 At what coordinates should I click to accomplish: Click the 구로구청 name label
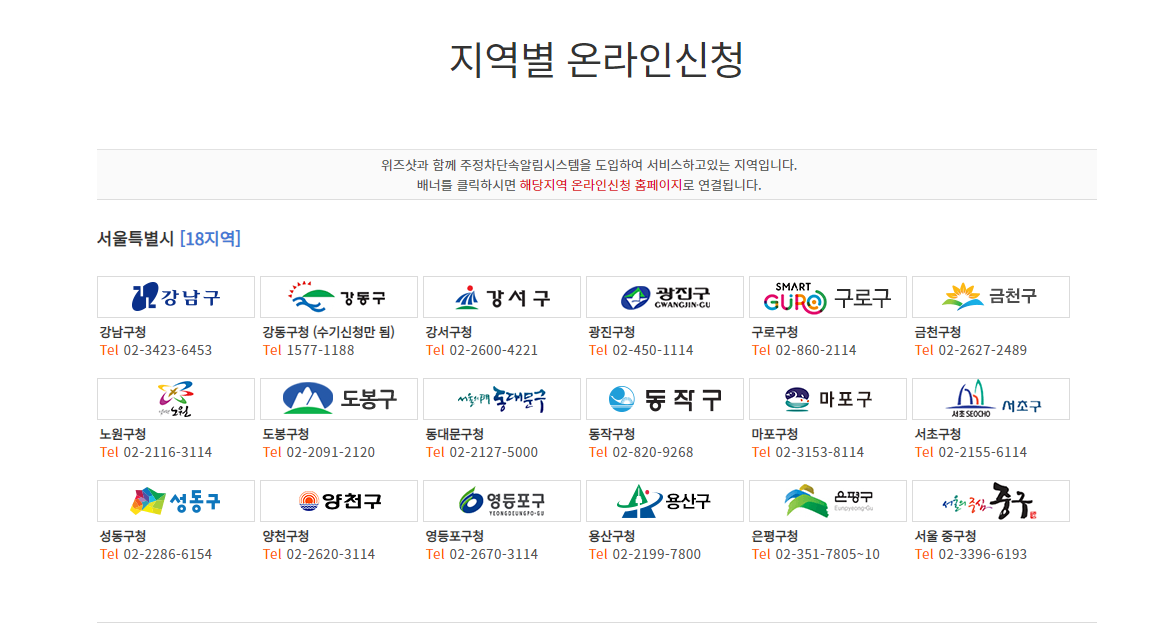(774, 332)
